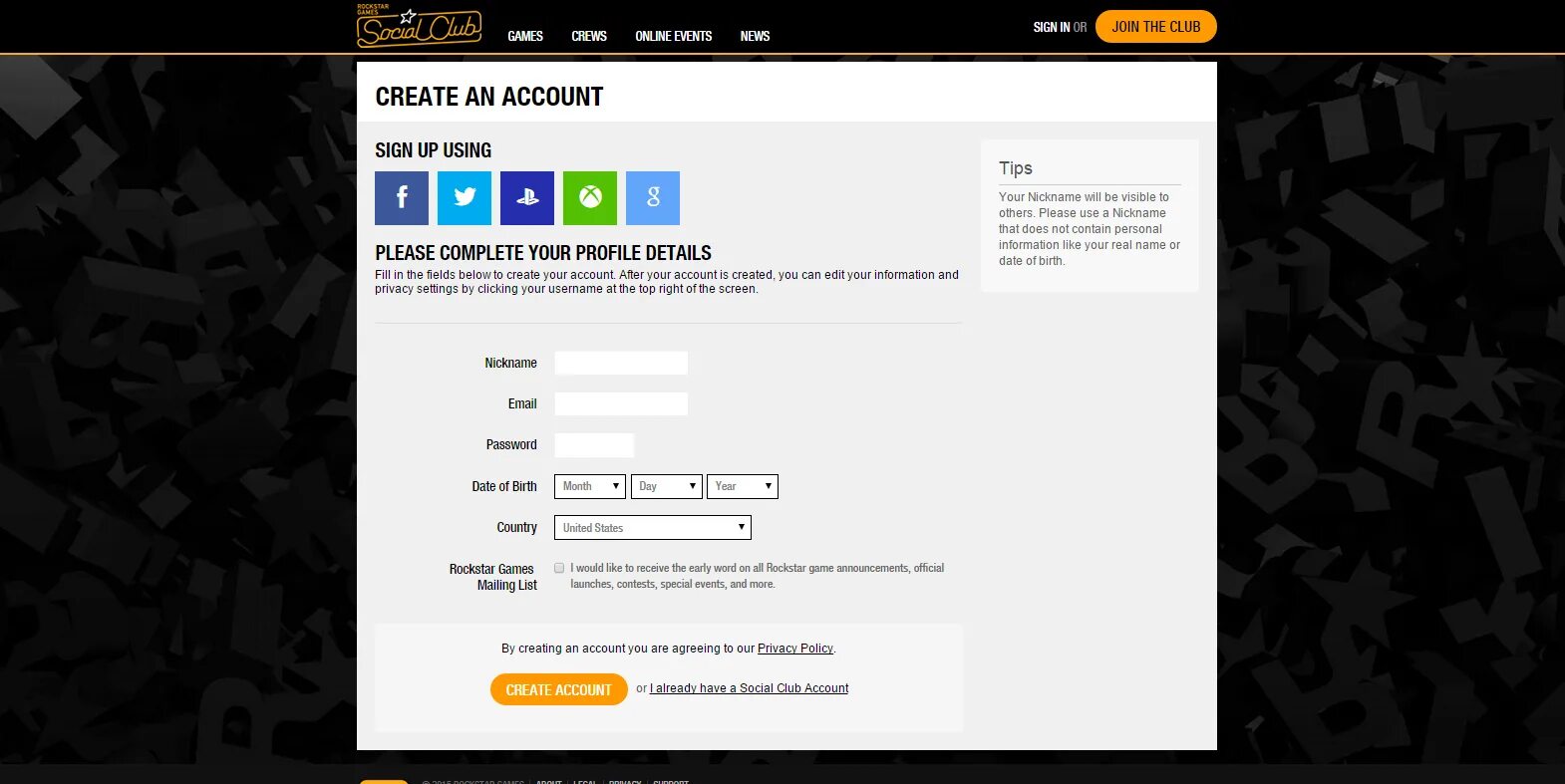Image resolution: width=1565 pixels, height=784 pixels.
Task: Sign up using Google icon
Action: 653,197
